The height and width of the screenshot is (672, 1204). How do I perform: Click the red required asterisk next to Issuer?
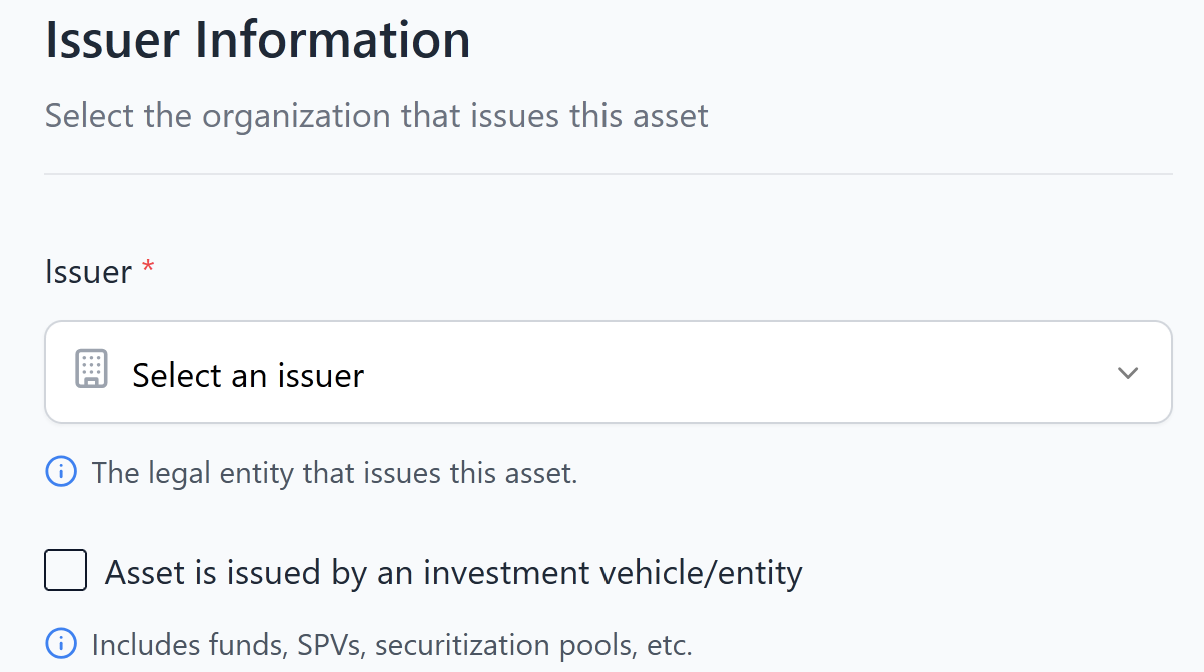click(x=148, y=270)
